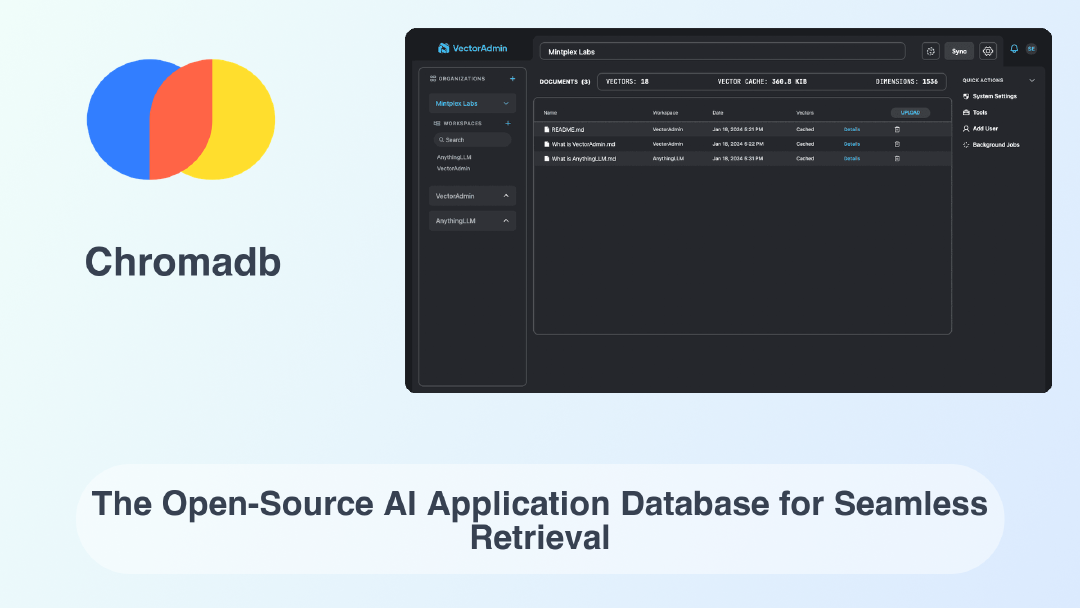This screenshot has width=1080, height=608.
Task: Select VectorAdmin in workspace list
Action: [x=453, y=168]
